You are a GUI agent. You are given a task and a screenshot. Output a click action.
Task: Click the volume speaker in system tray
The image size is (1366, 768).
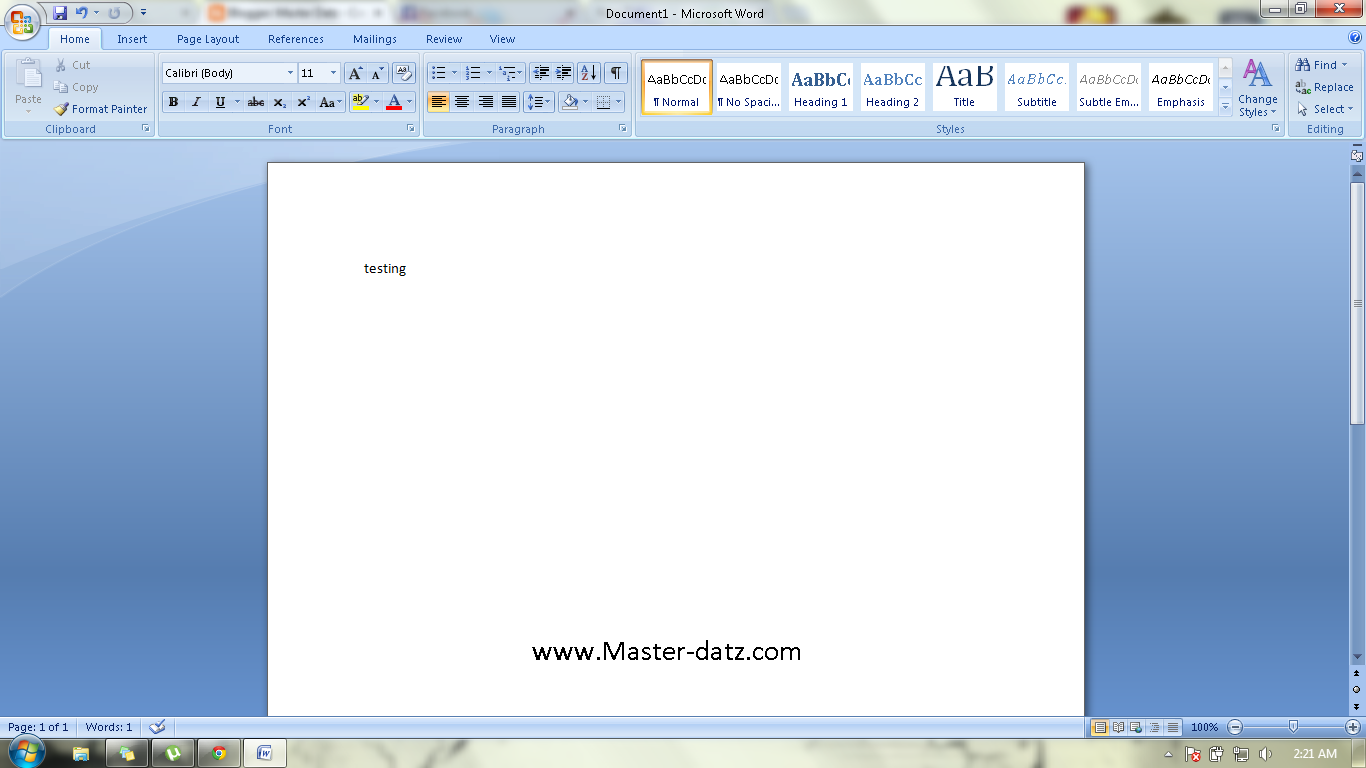tap(1265, 754)
